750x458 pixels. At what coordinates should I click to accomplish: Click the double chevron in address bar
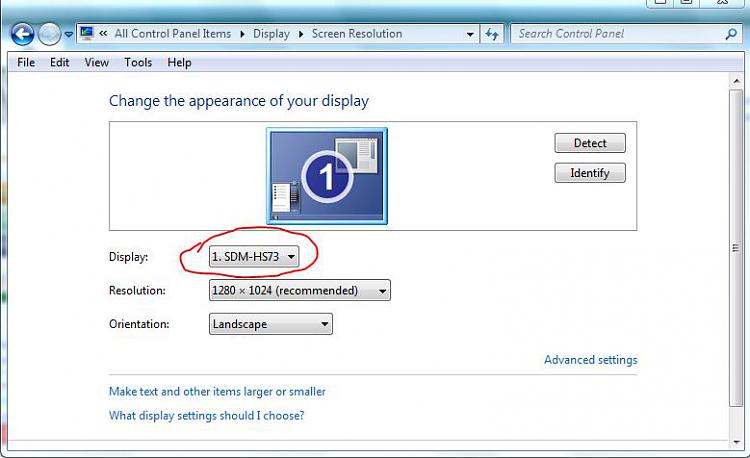pos(103,33)
